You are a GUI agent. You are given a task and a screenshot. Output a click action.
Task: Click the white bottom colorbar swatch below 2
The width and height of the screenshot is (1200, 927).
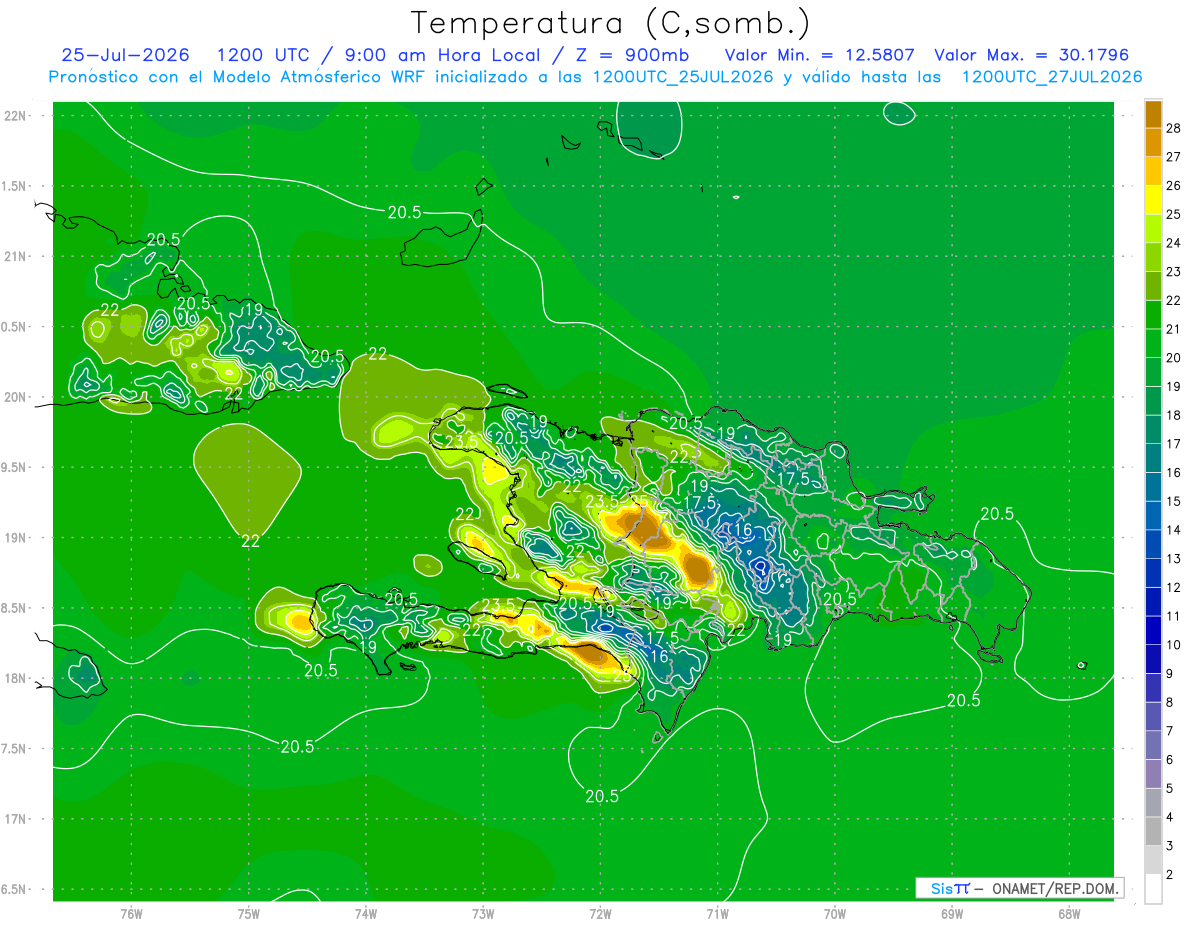pyautogui.click(x=1153, y=889)
